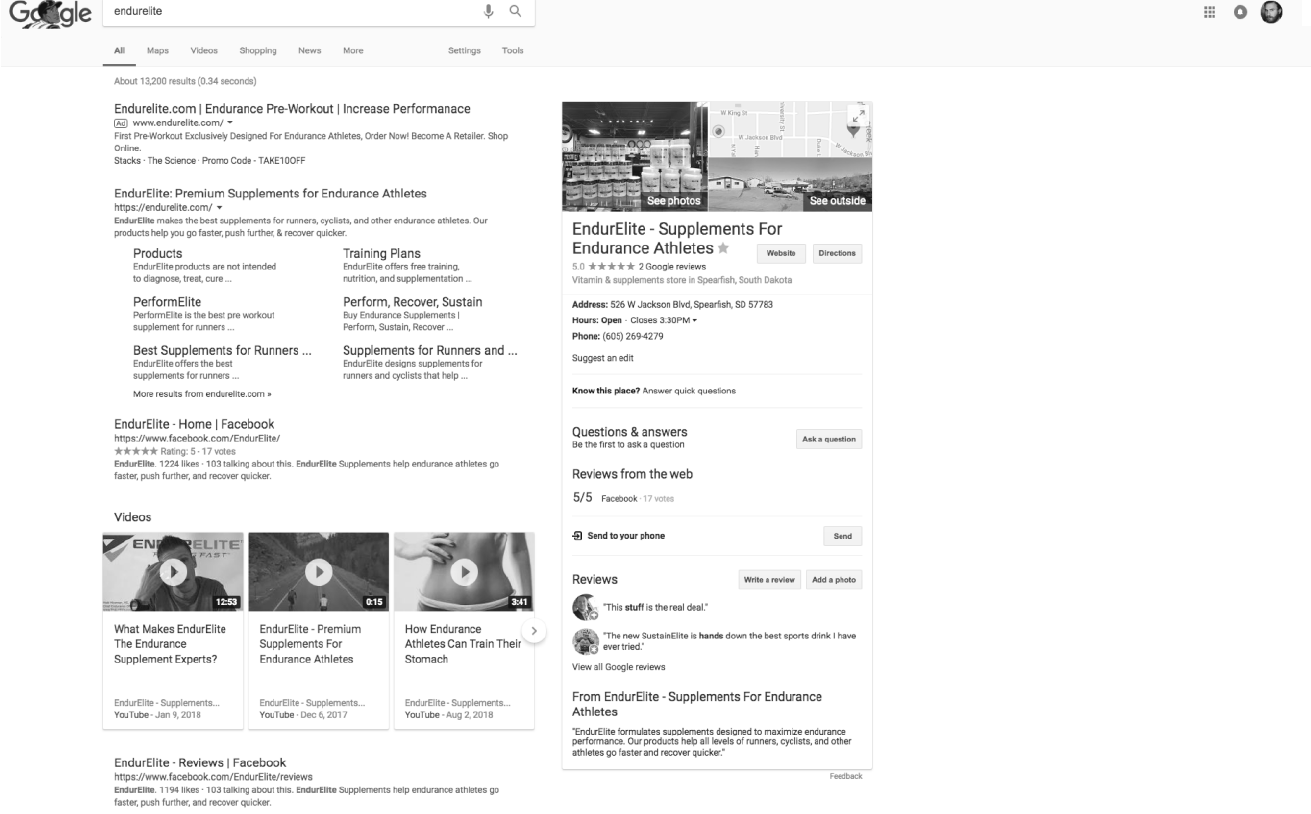The width and height of the screenshot is (1311, 814).
Task: Click the Send button
Action: [843, 536]
